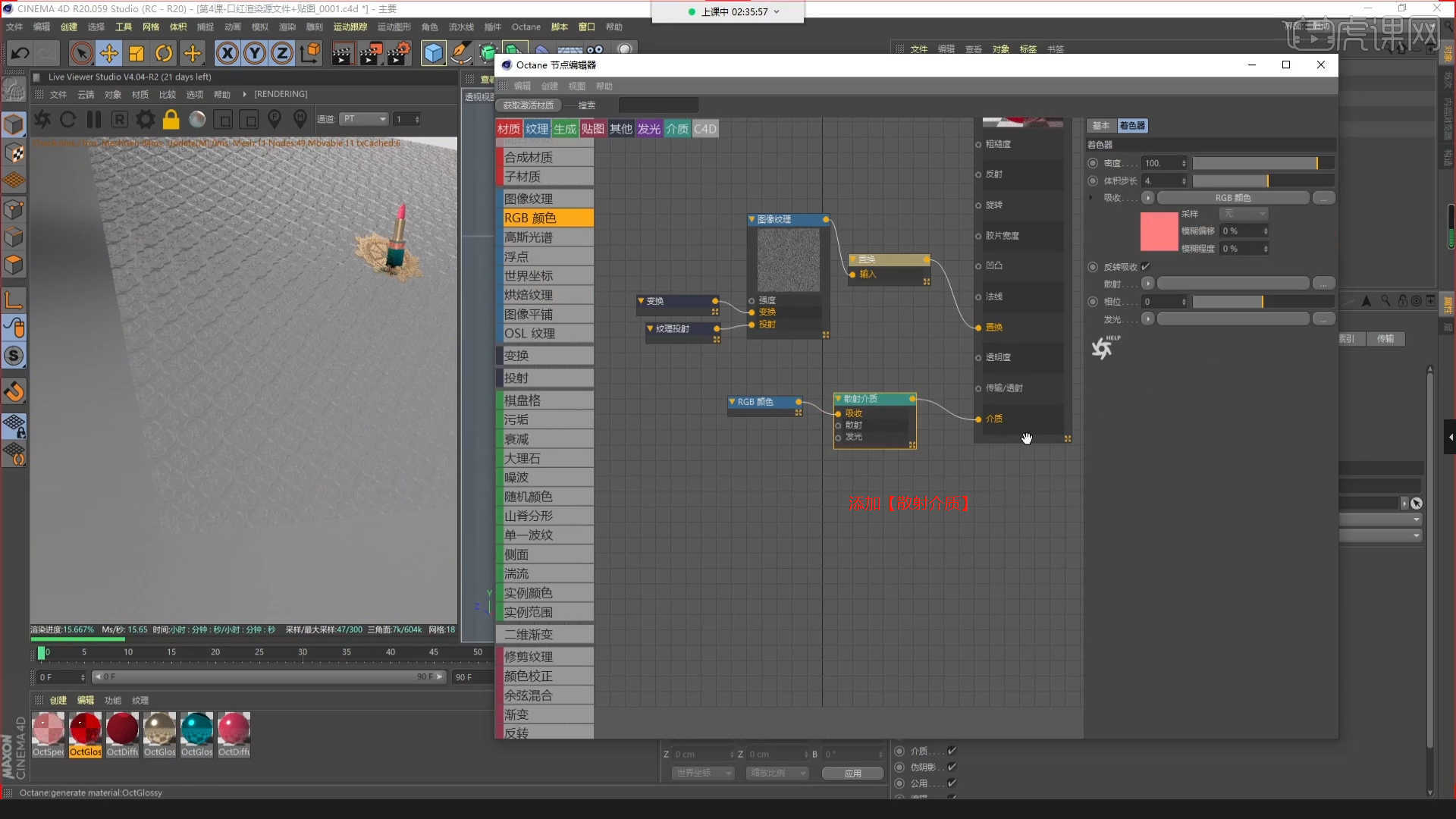This screenshot has width=1456, height=819.
Task: Open the 采样 dropdown
Action: (x=1244, y=214)
